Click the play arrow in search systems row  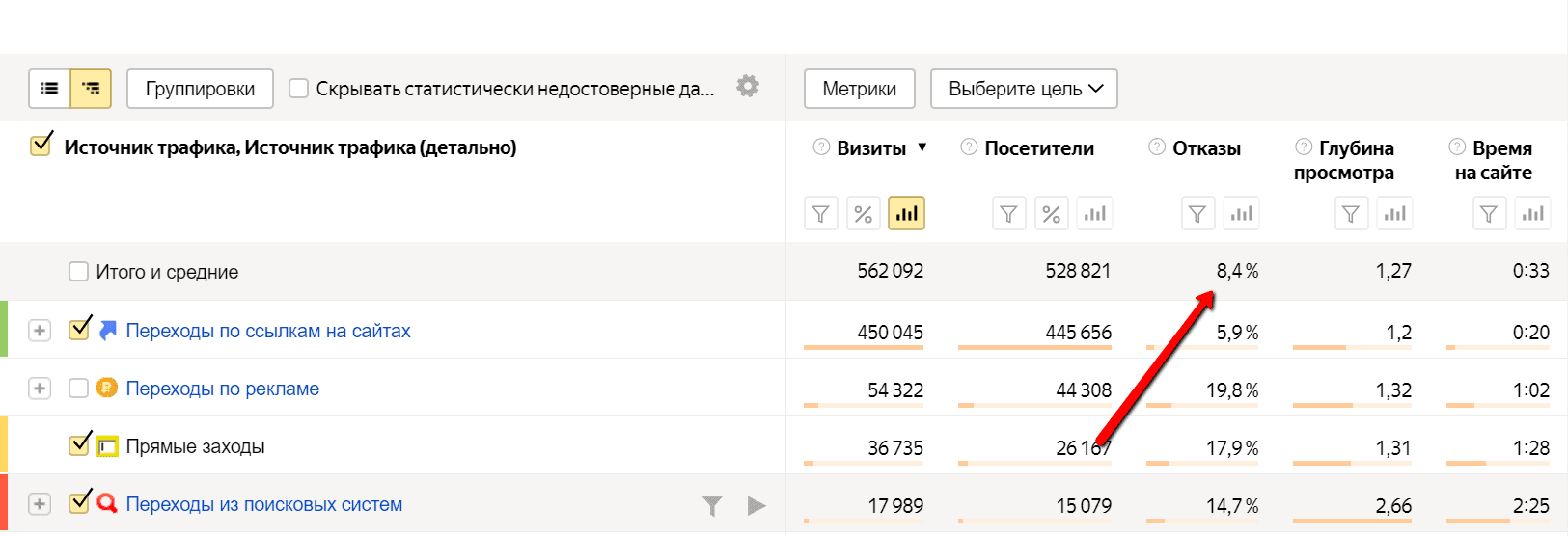pyautogui.click(x=756, y=505)
